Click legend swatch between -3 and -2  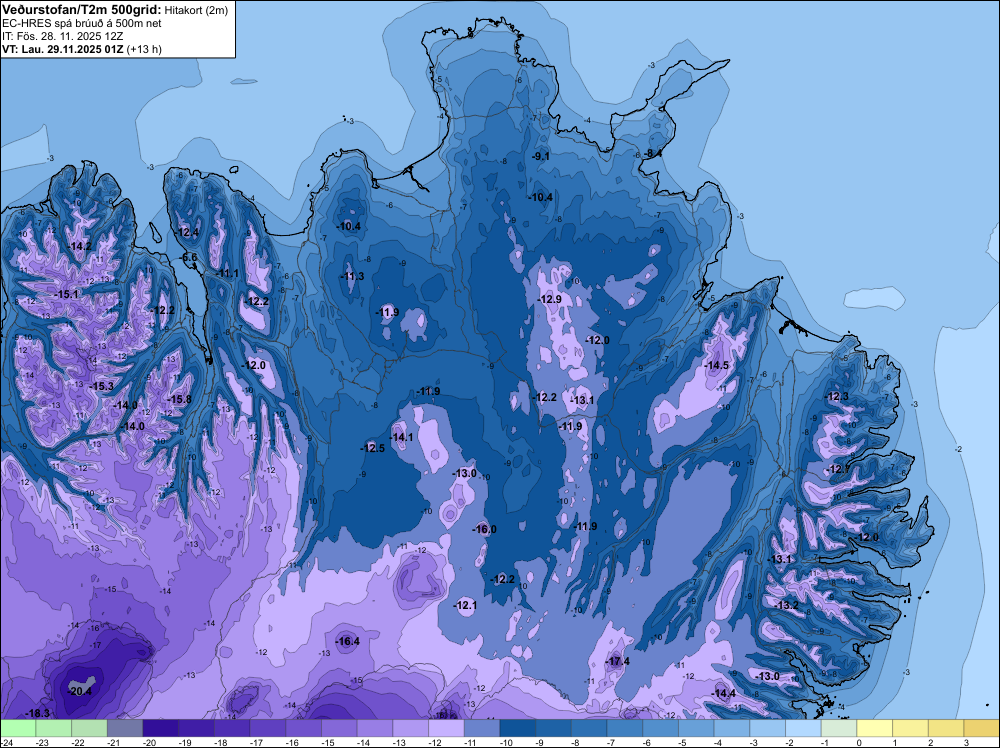pos(767,728)
